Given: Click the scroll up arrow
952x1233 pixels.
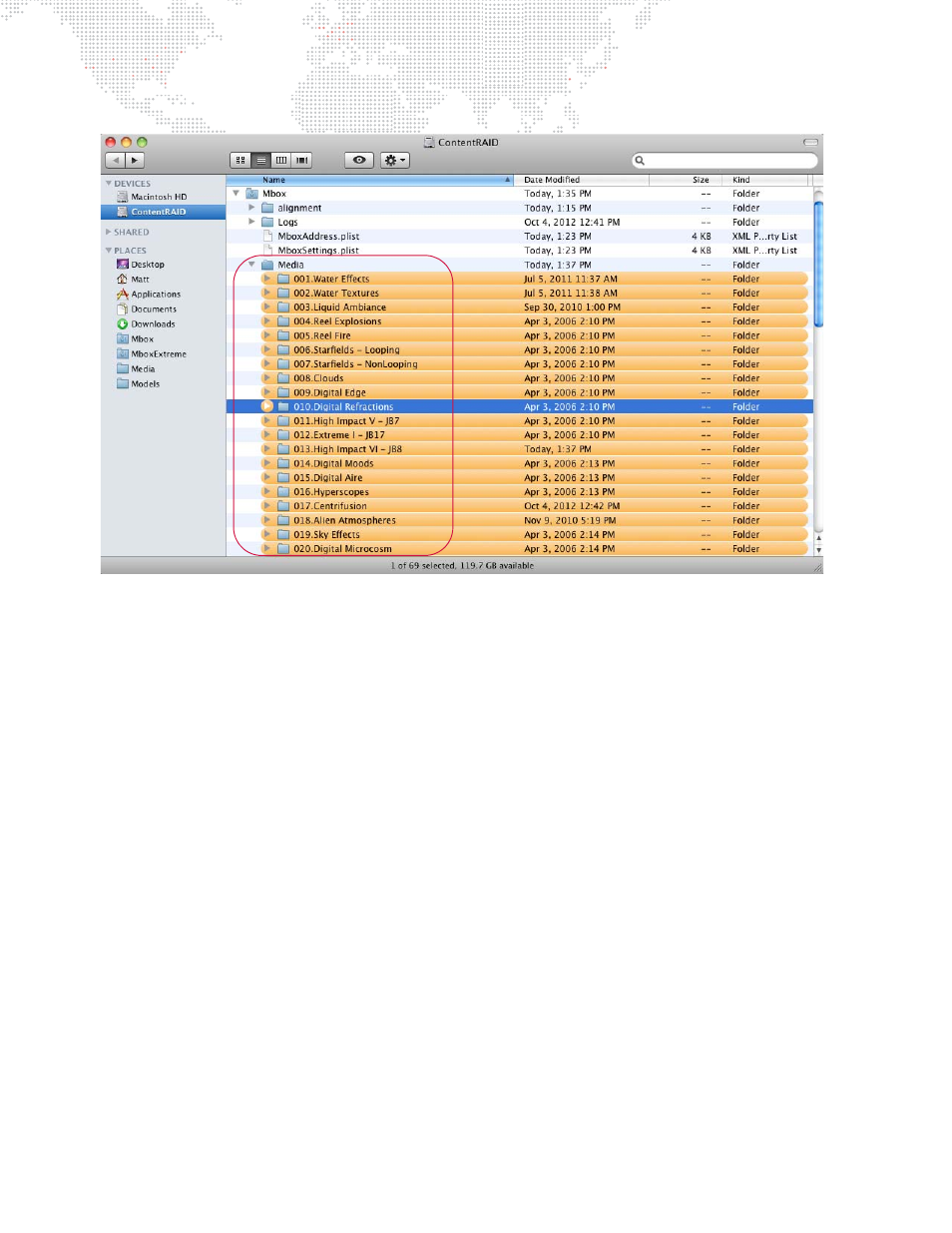Looking at the screenshot, I should click(818, 538).
